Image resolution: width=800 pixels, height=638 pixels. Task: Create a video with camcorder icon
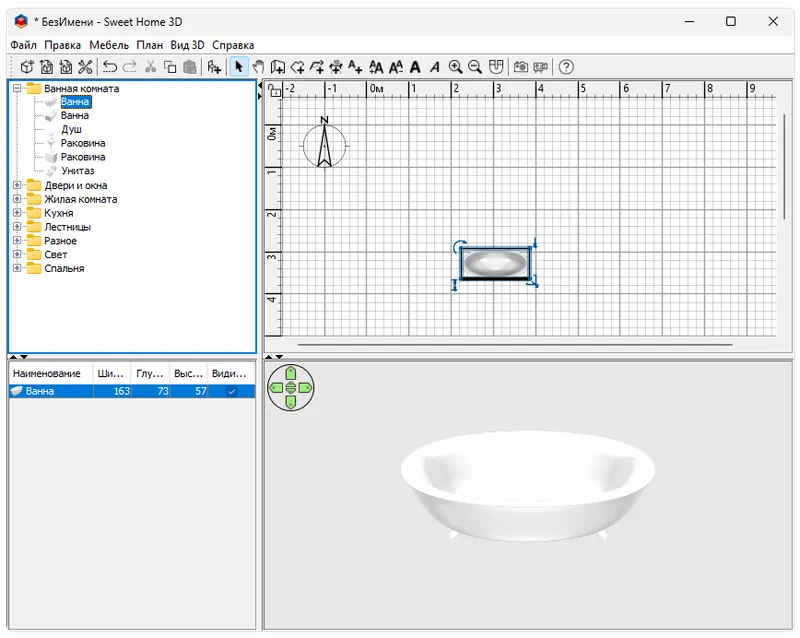click(x=540, y=67)
